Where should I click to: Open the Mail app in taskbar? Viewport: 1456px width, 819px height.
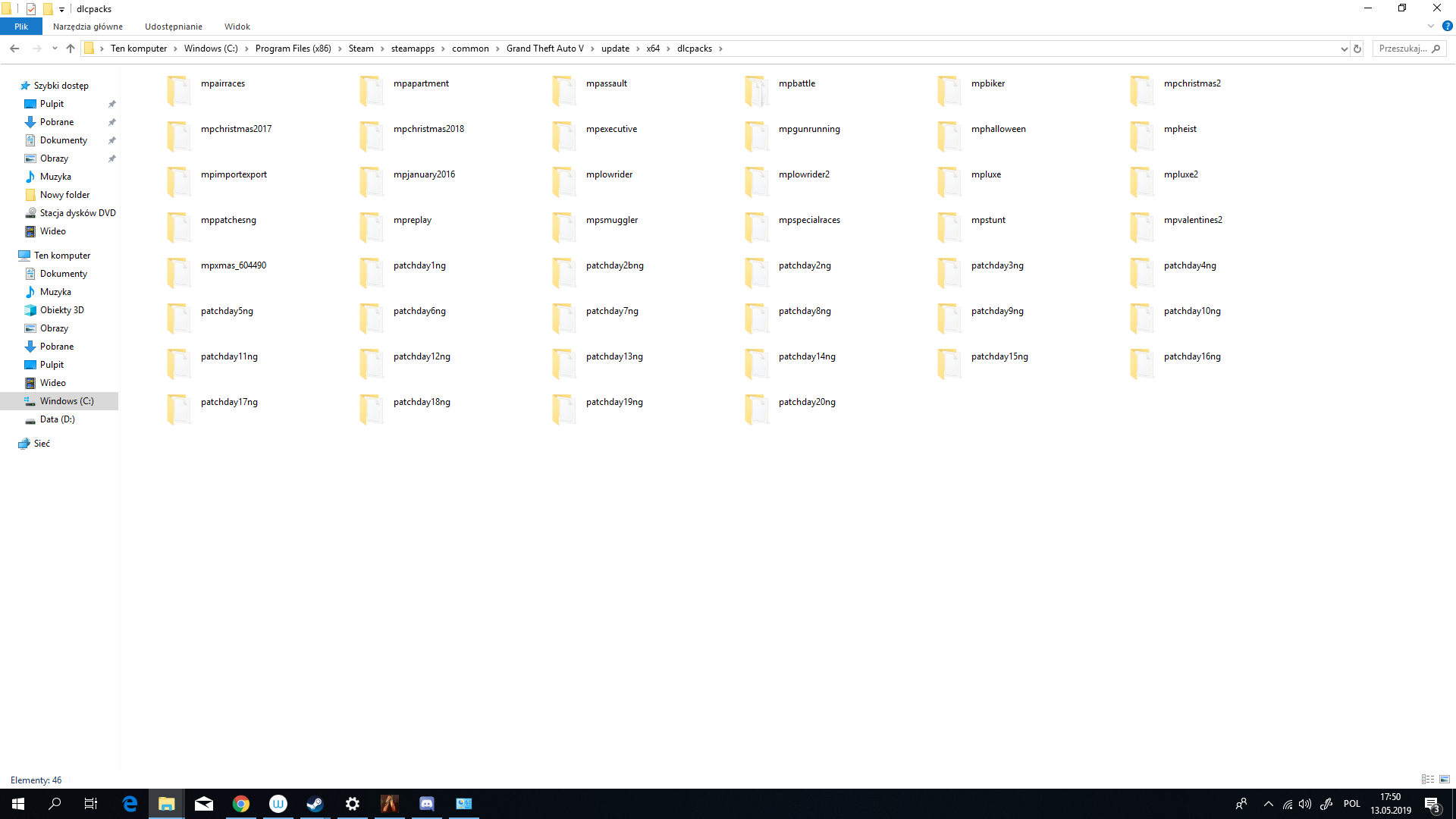pos(204,804)
